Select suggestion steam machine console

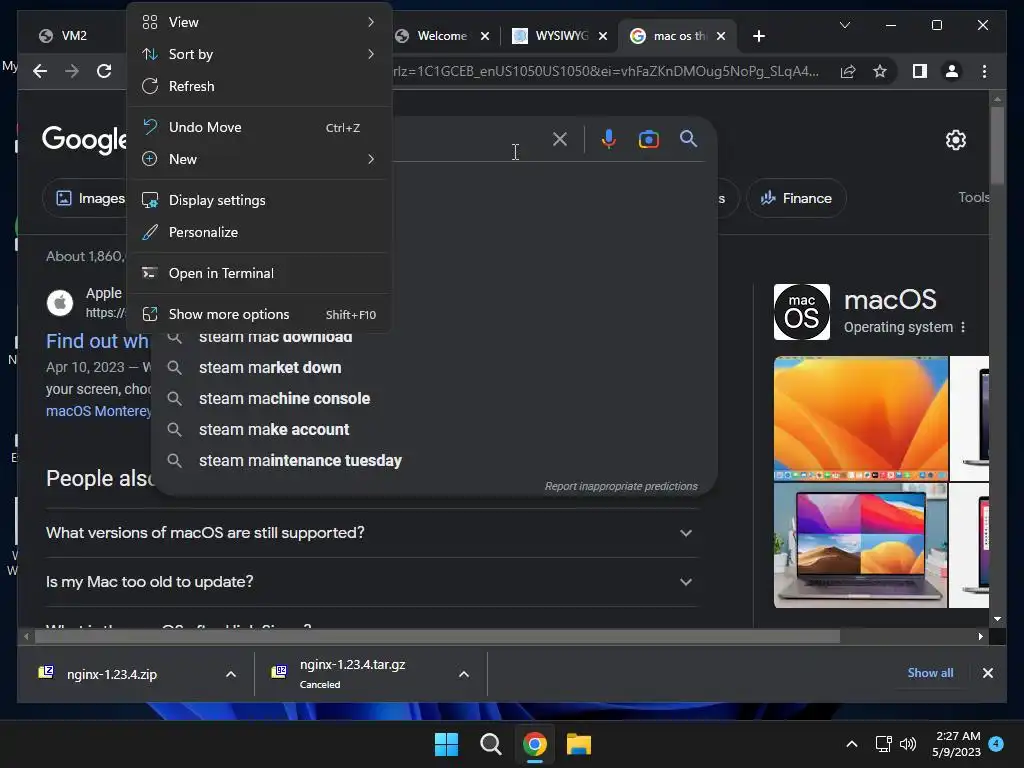[434, 398]
